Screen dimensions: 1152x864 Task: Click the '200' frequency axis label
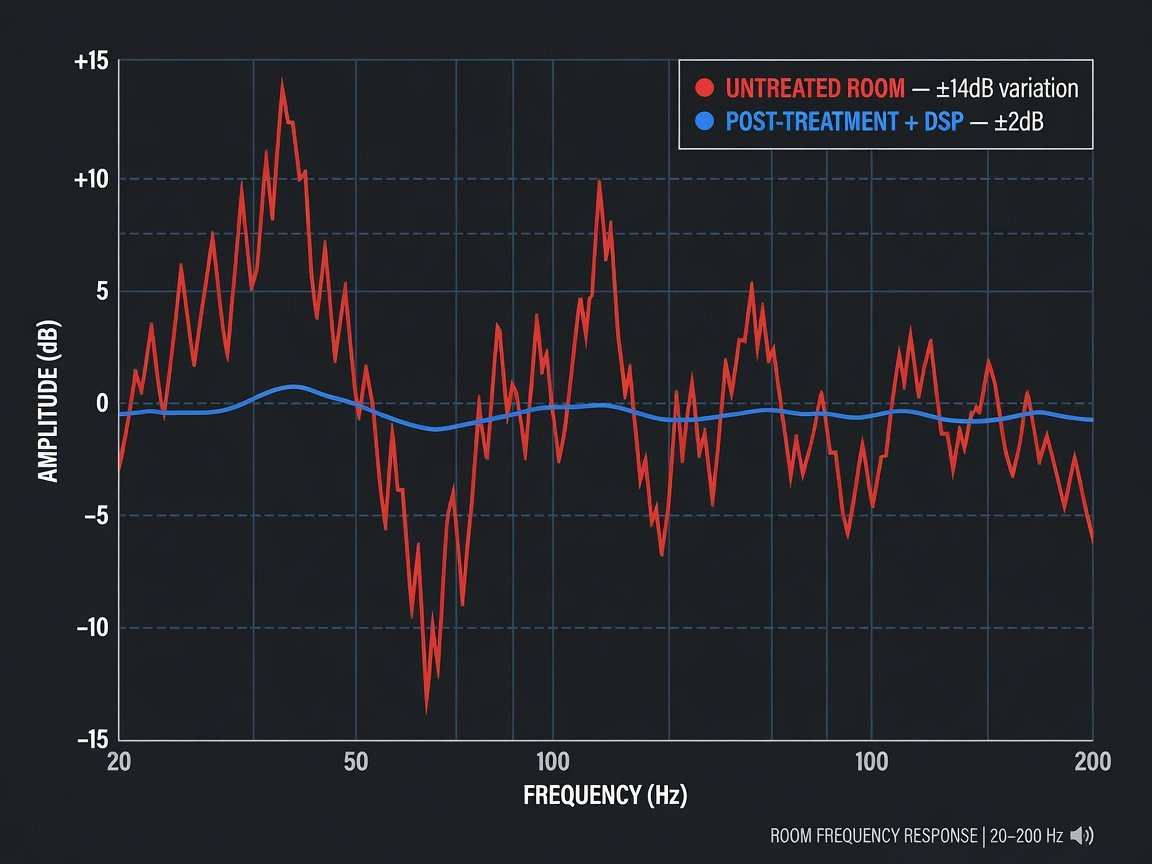pos(1092,762)
